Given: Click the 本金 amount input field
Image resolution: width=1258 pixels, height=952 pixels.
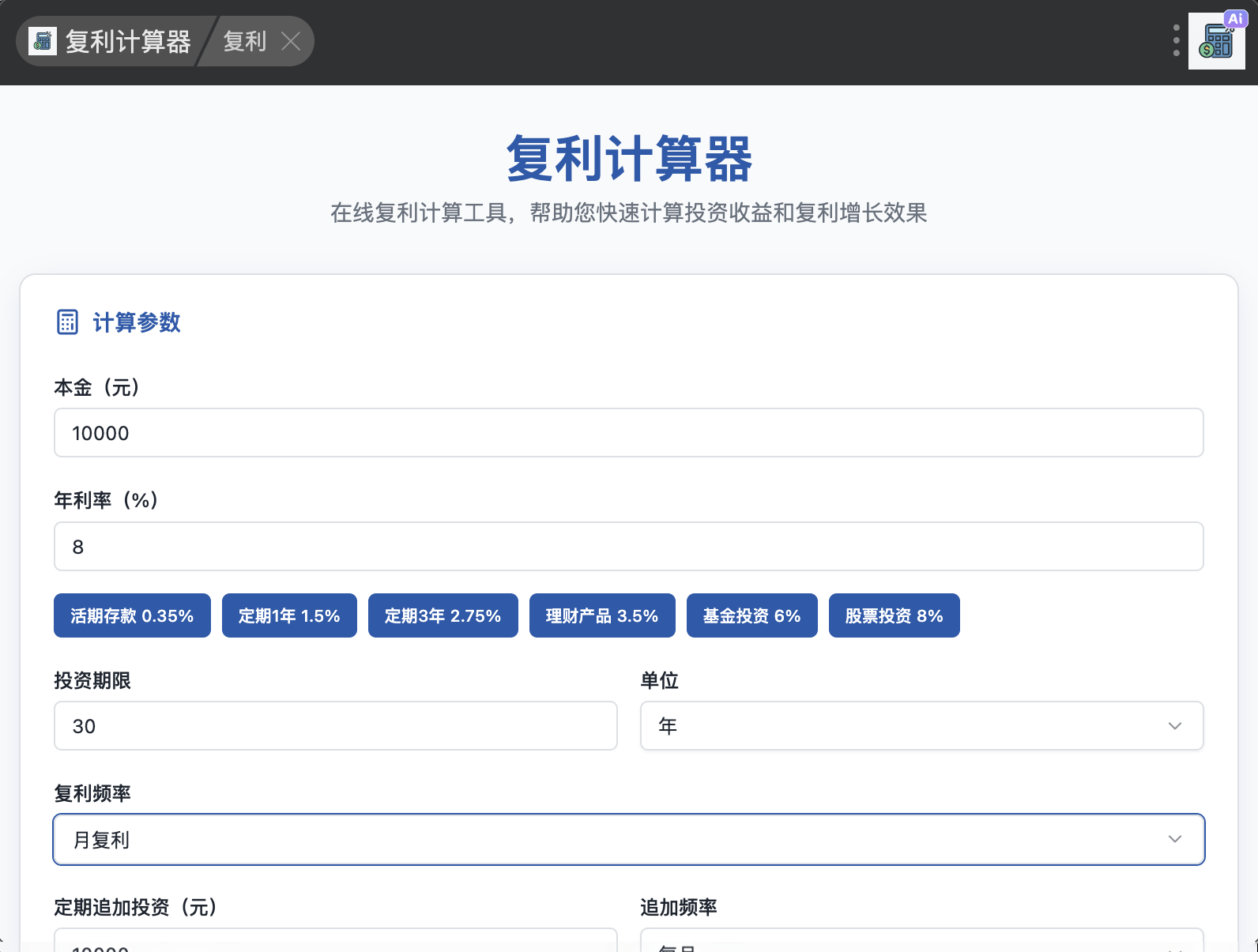Looking at the screenshot, I should click(628, 433).
